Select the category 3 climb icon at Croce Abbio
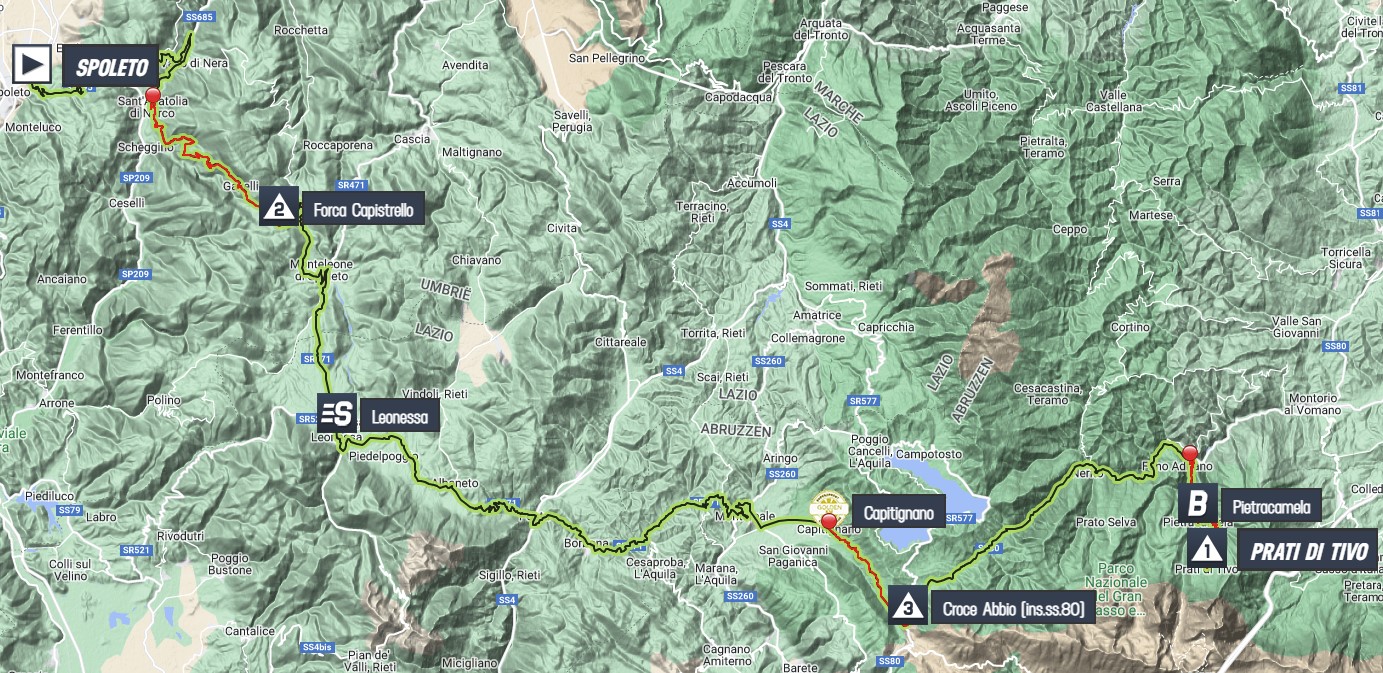Viewport: 1383px width, 673px height. click(x=907, y=606)
